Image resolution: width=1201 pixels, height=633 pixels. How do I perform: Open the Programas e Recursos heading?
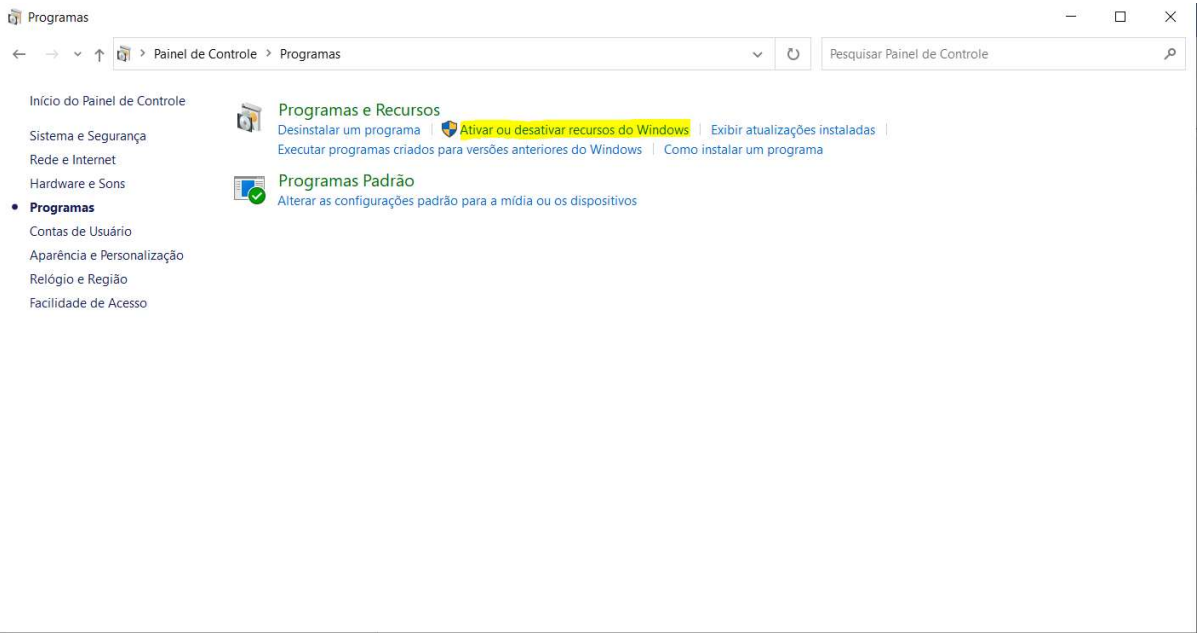pyautogui.click(x=359, y=110)
